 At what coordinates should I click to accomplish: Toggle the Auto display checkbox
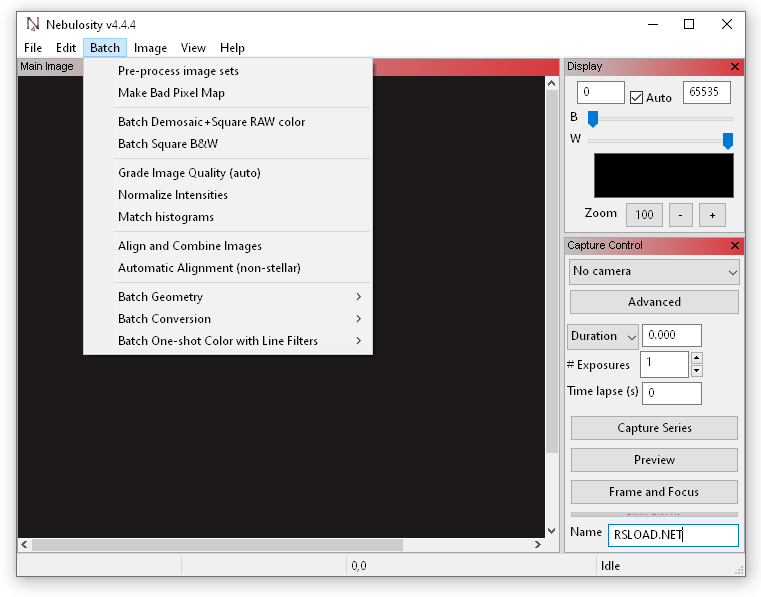coord(636,98)
